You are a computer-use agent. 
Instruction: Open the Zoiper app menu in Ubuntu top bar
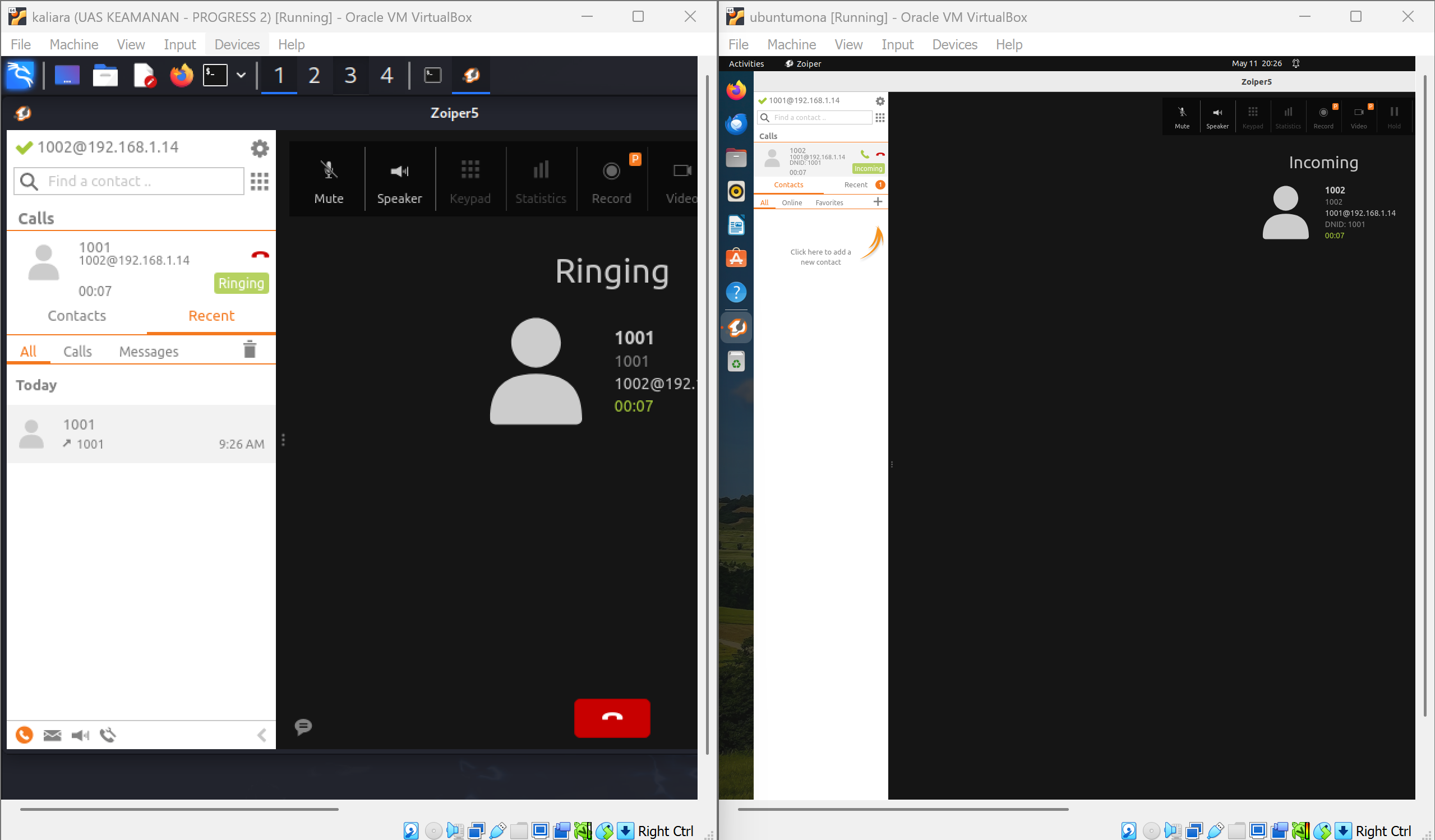point(803,64)
